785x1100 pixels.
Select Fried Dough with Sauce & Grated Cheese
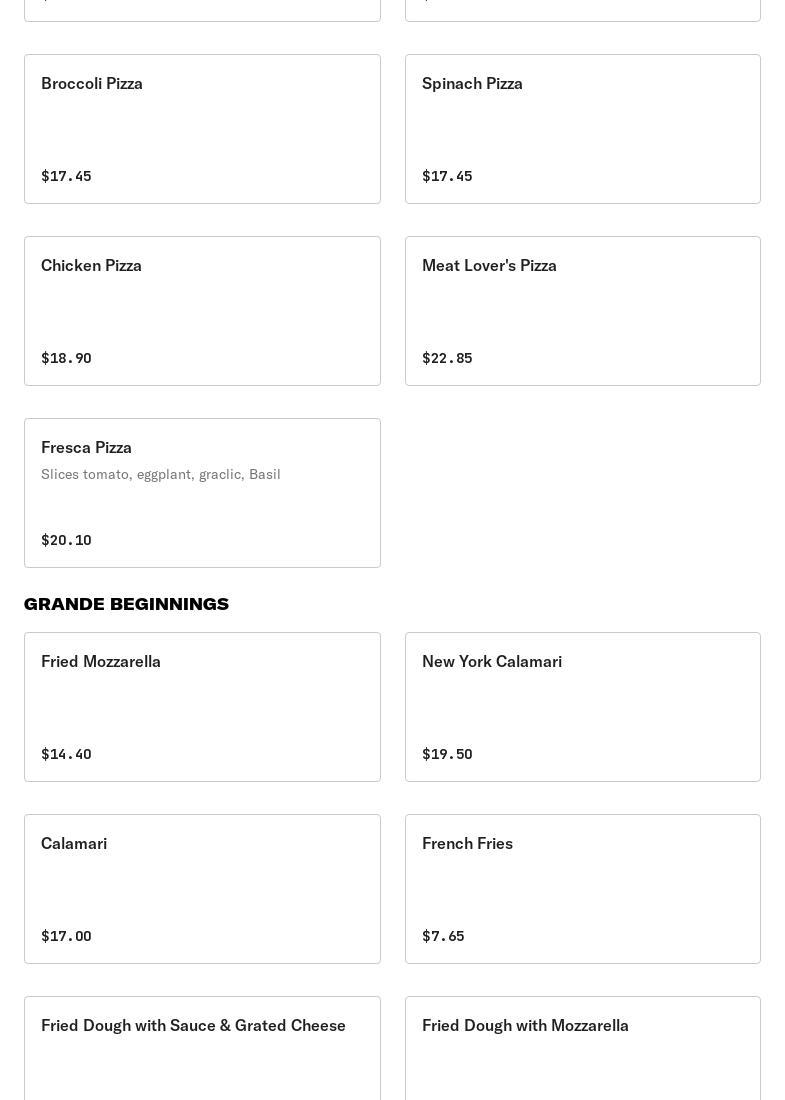pyautogui.click(x=202, y=1048)
